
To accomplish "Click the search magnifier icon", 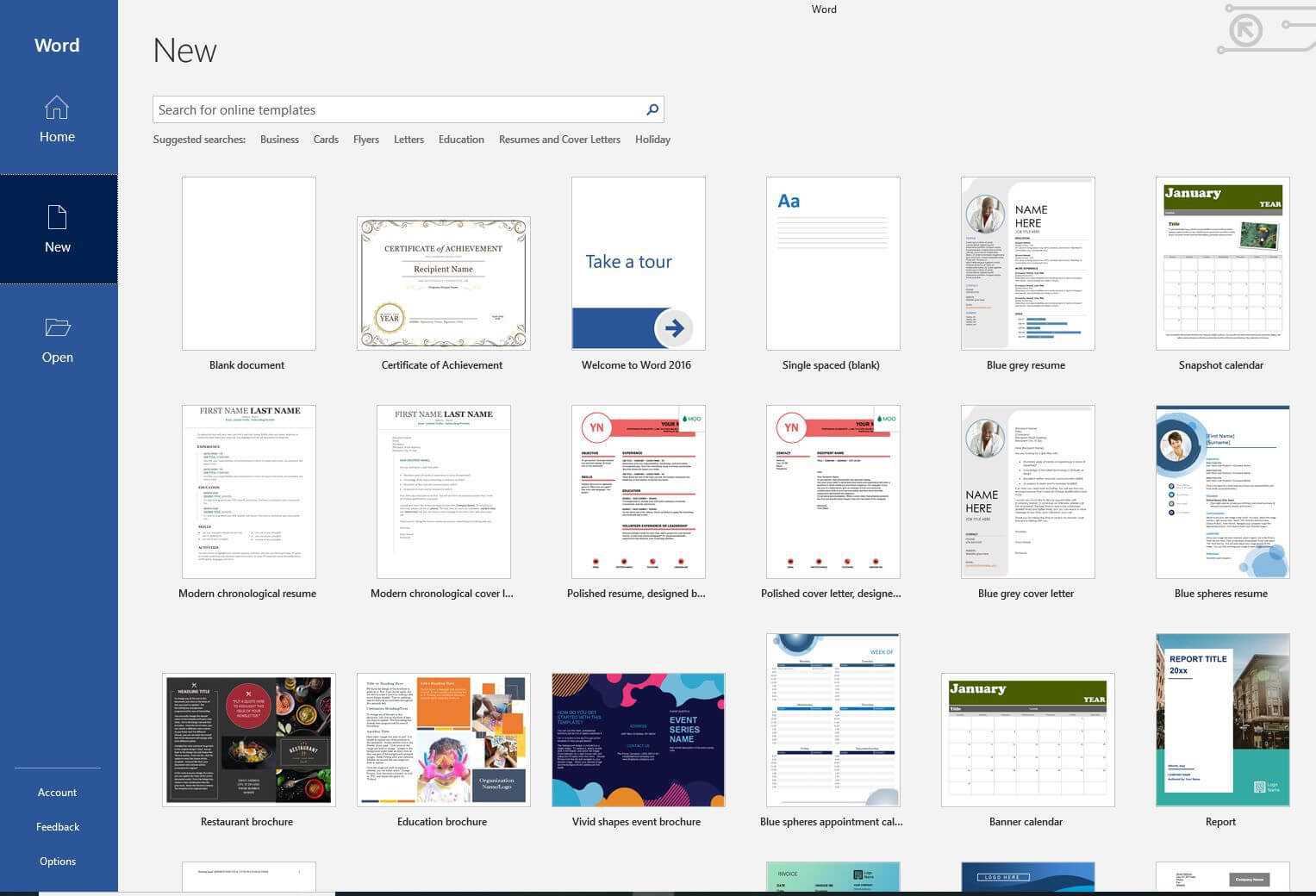I will 652,109.
